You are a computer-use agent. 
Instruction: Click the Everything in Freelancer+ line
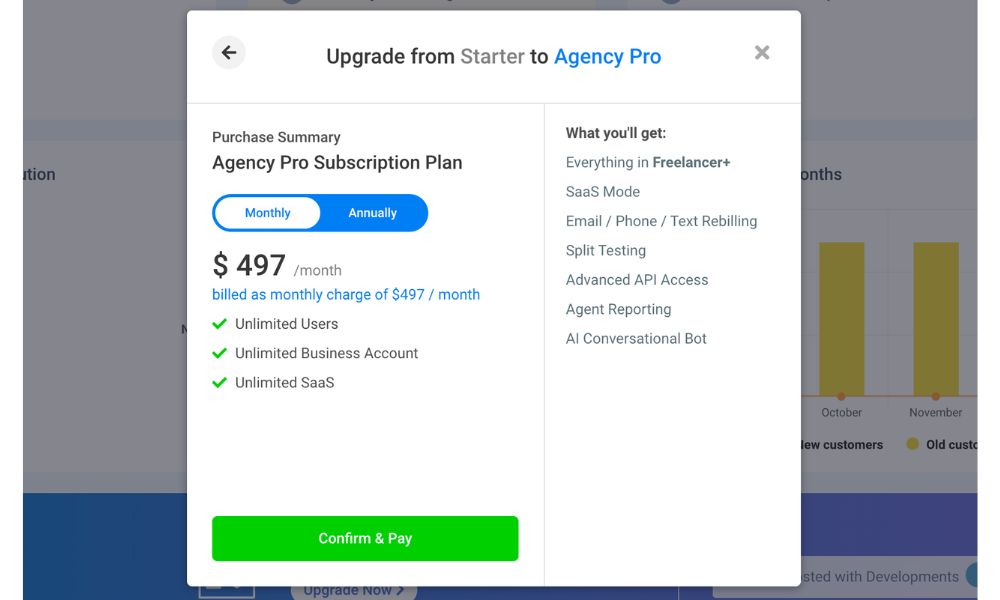(x=648, y=162)
